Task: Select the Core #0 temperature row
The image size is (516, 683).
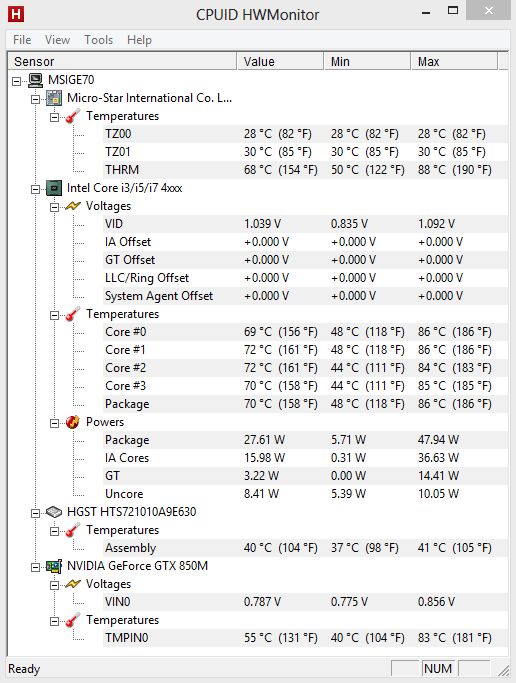Action: [305, 332]
